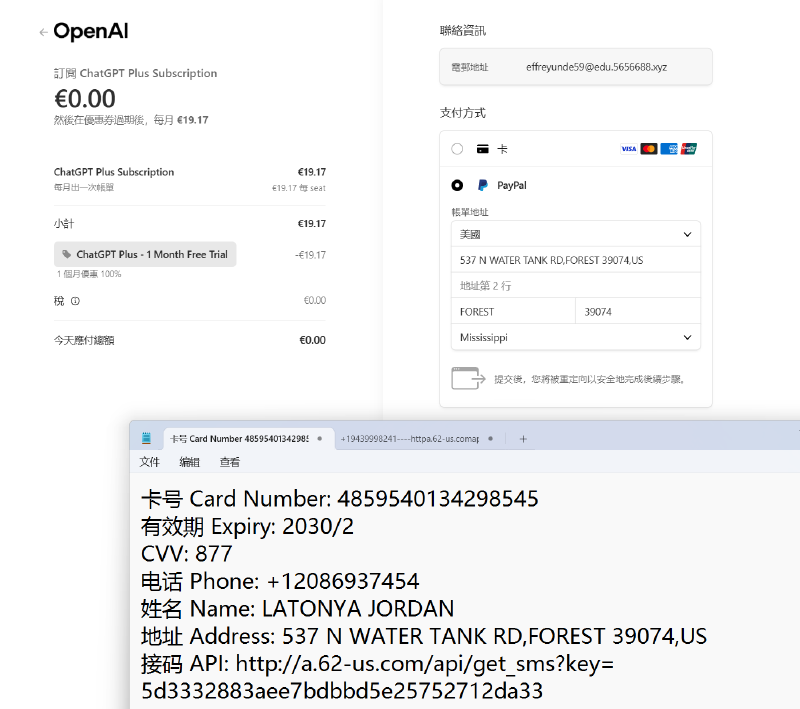Click the 地址第 2 行 input field
The width and height of the screenshot is (800, 709).
(x=576, y=286)
